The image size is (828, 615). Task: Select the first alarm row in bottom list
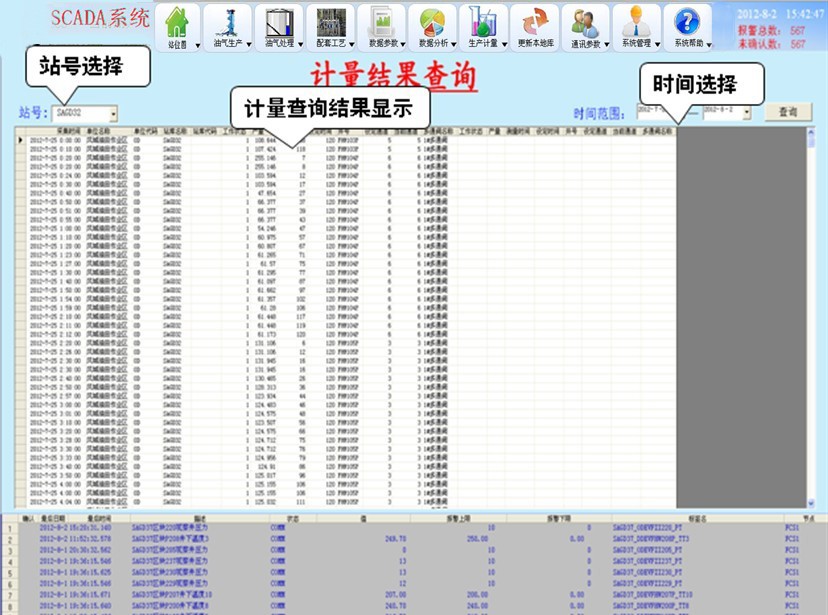click(x=300, y=529)
